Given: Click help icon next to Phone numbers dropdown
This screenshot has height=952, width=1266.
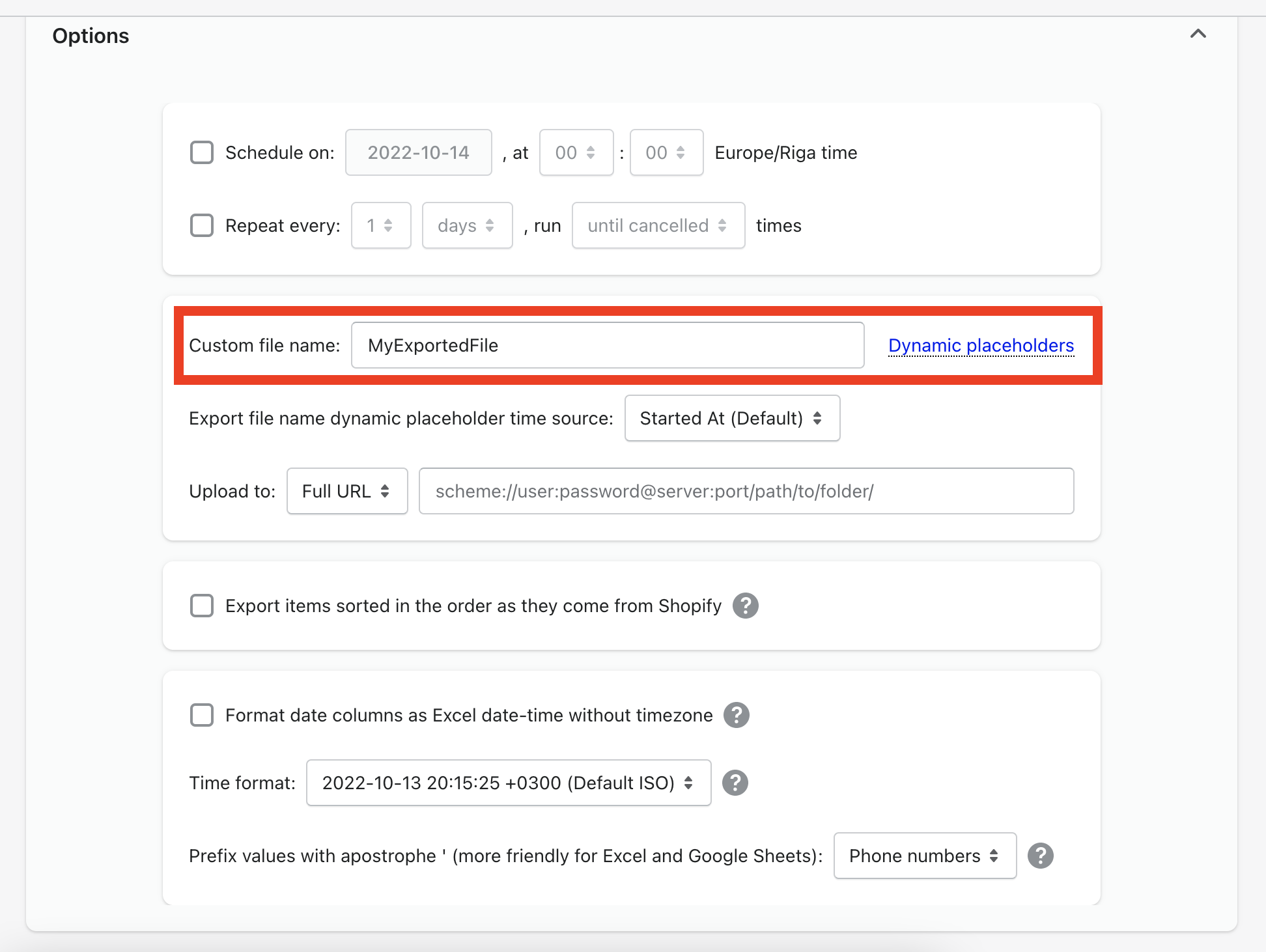Looking at the screenshot, I should coord(1040,856).
